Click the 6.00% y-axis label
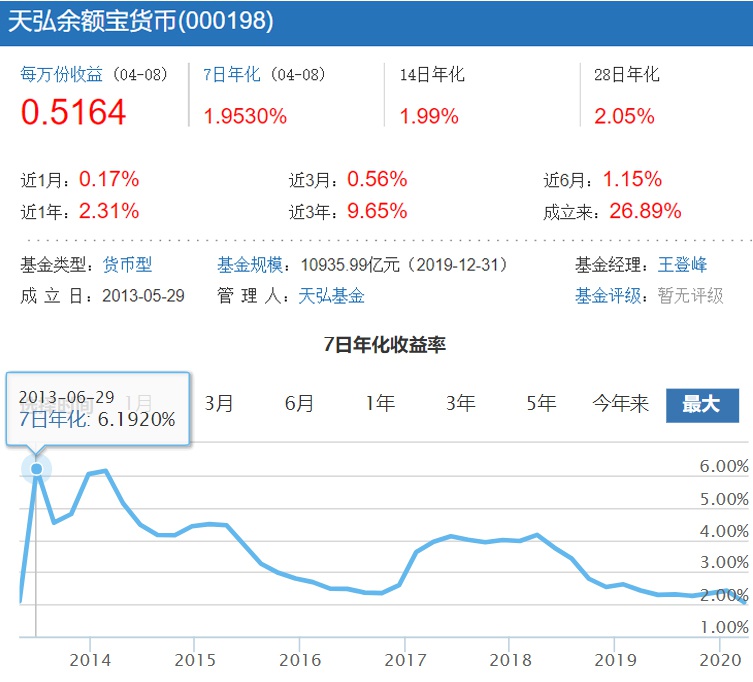Image resolution: width=753 pixels, height=682 pixels. [724, 466]
